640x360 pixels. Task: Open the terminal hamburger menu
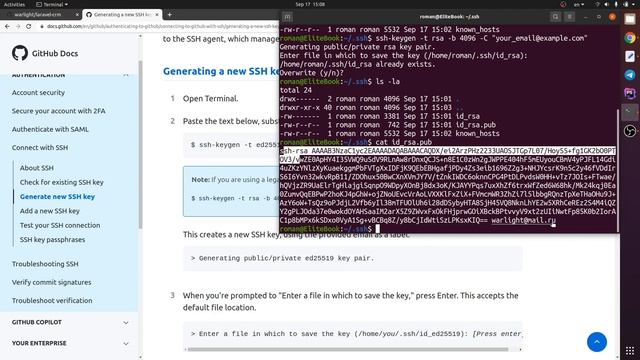click(x=569, y=17)
